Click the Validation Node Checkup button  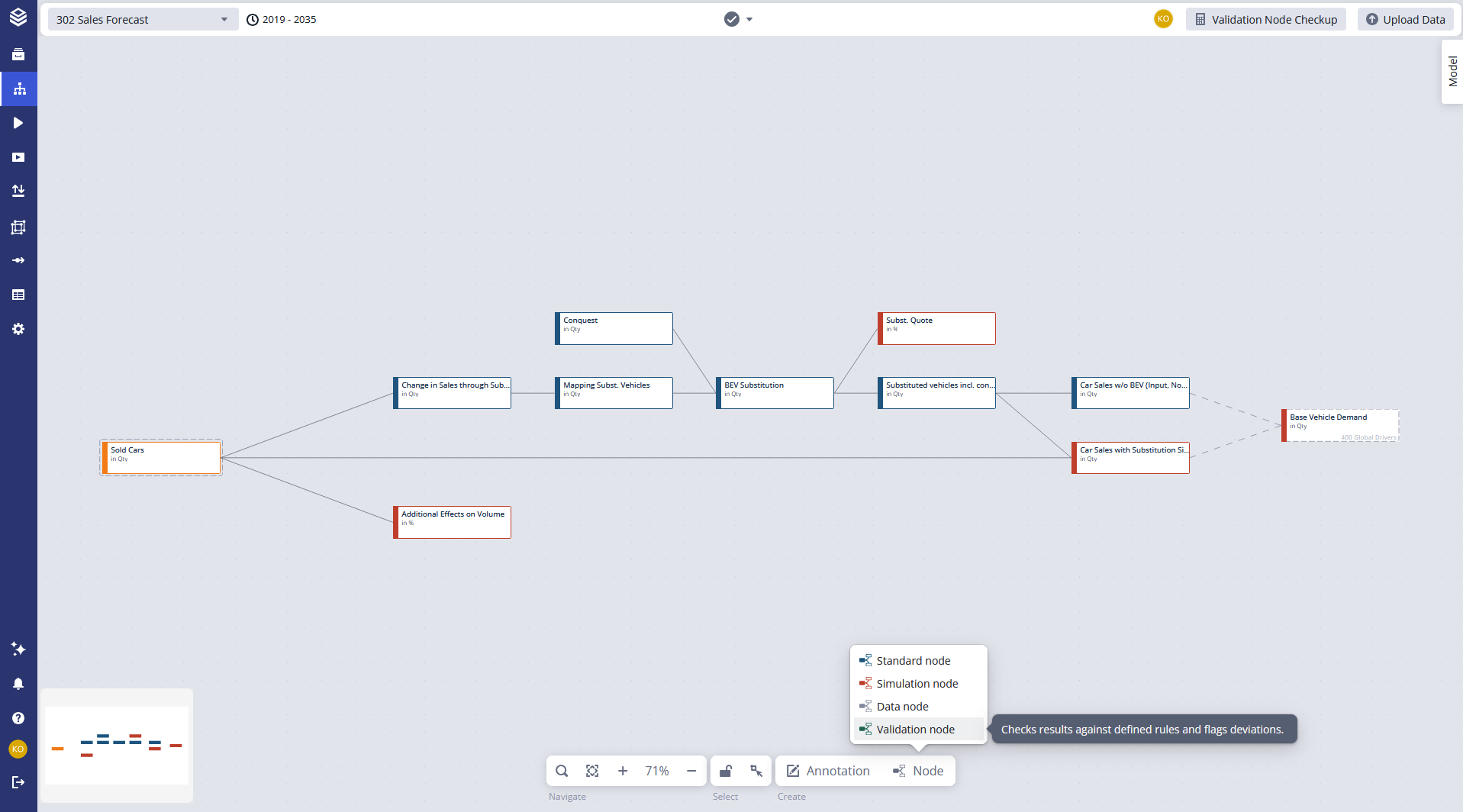tap(1265, 20)
